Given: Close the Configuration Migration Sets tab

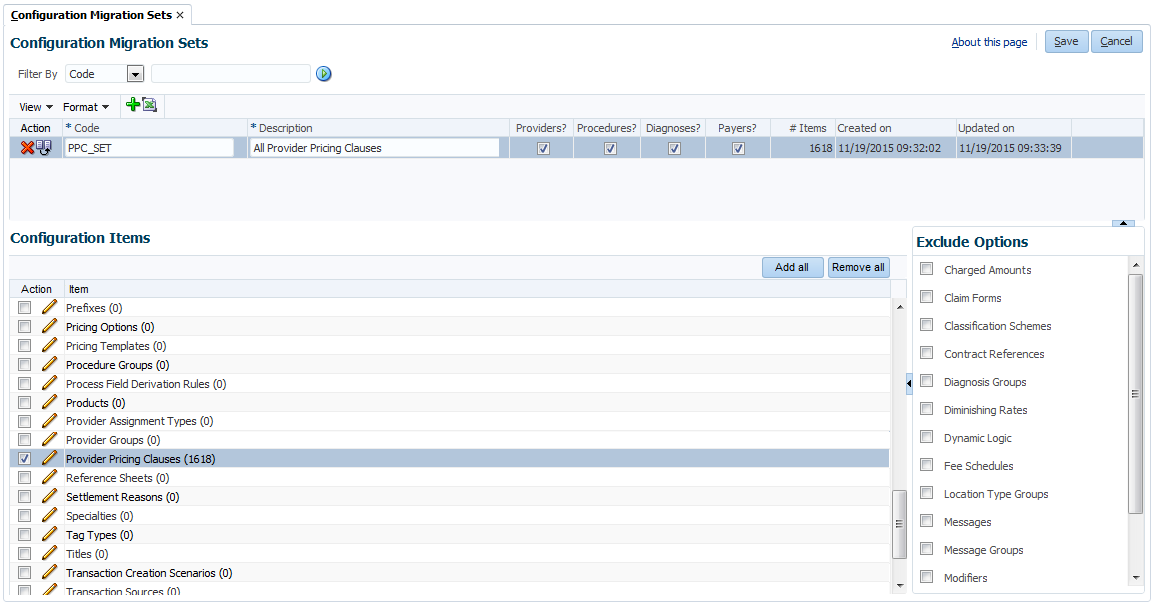Looking at the screenshot, I should click(x=180, y=15).
